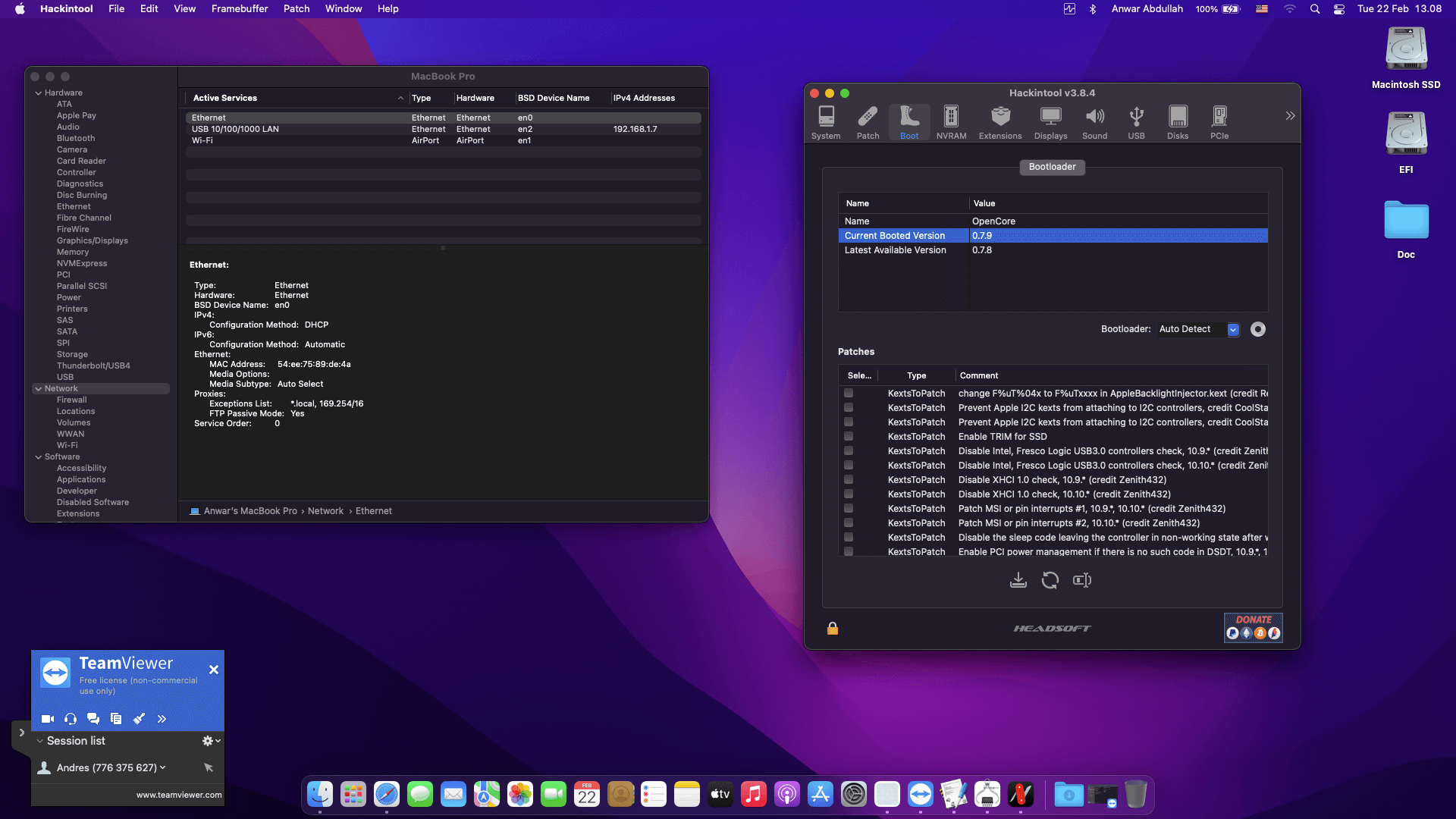
Task: Check the USB3.0 controllers check 10.9 patch
Action: point(849,450)
